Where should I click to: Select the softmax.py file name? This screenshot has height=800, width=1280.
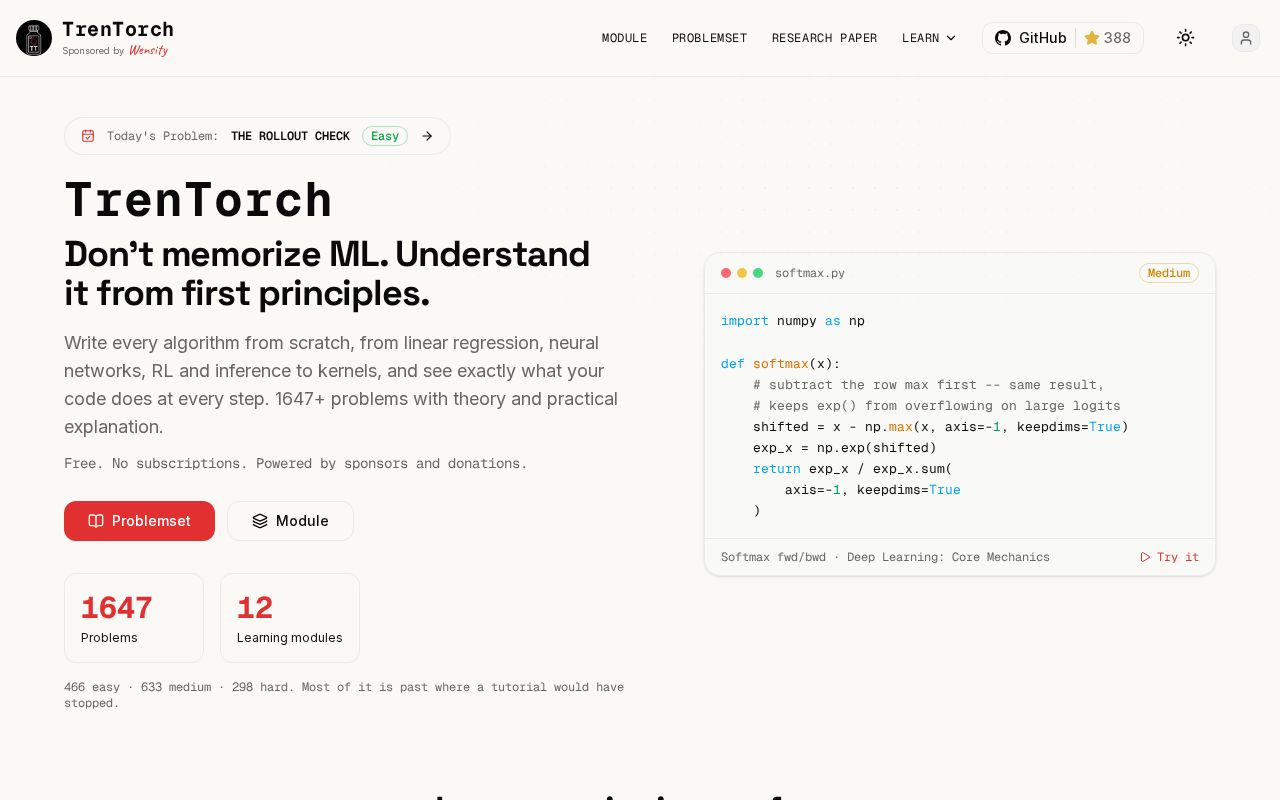[810, 273]
